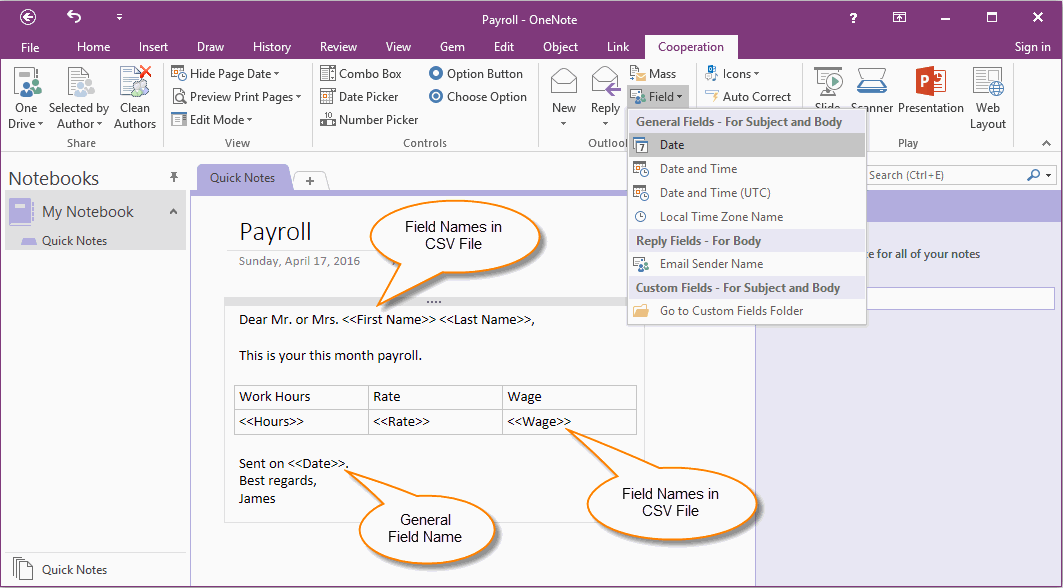Select Date and Time field
Image resolution: width=1063 pixels, height=588 pixels.
point(747,169)
